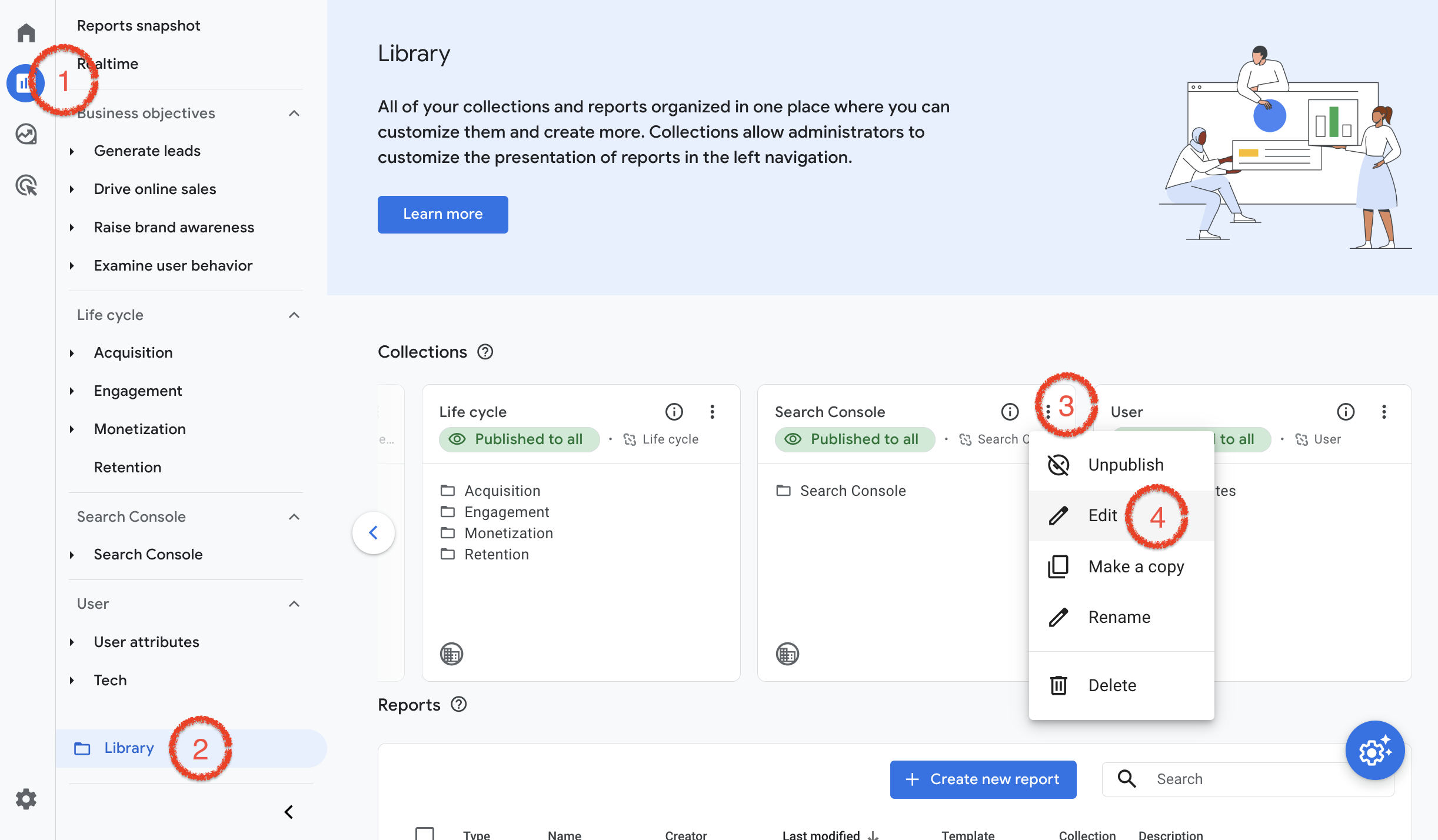The width and height of the screenshot is (1438, 840).
Task: Click the Collections help question icon
Action: (x=485, y=352)
